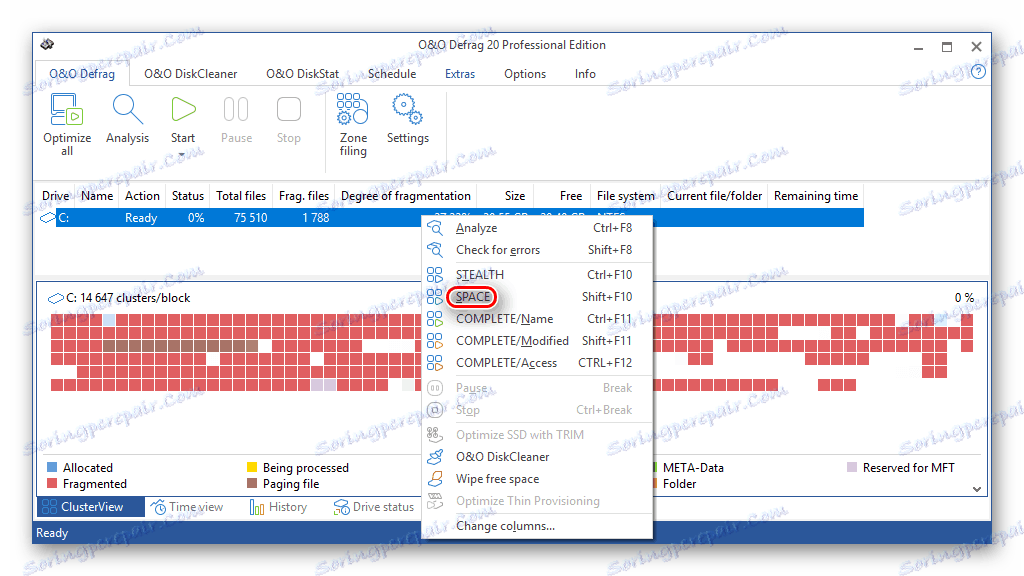Switch to Drive status tab
Viewport: 1024px width, 576px height.
[x=374, y=507]
